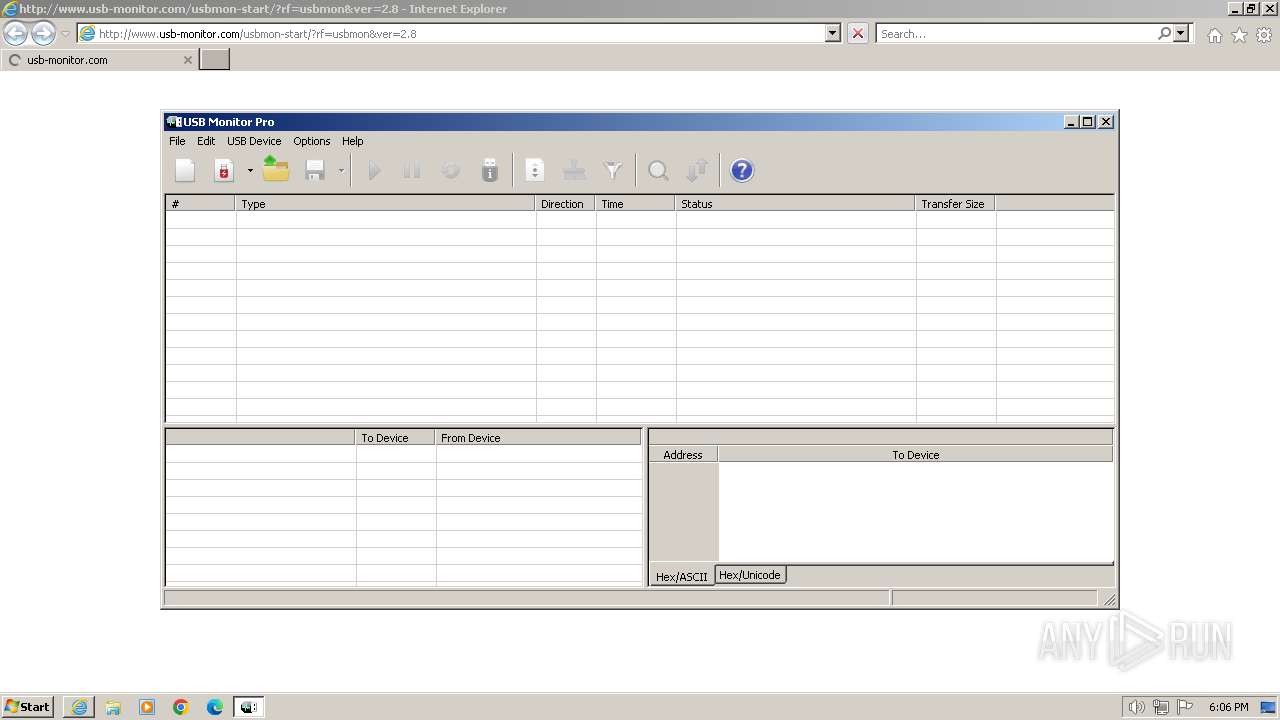Open the File menu
The image size is (1280, 720).
coord(177,141)
